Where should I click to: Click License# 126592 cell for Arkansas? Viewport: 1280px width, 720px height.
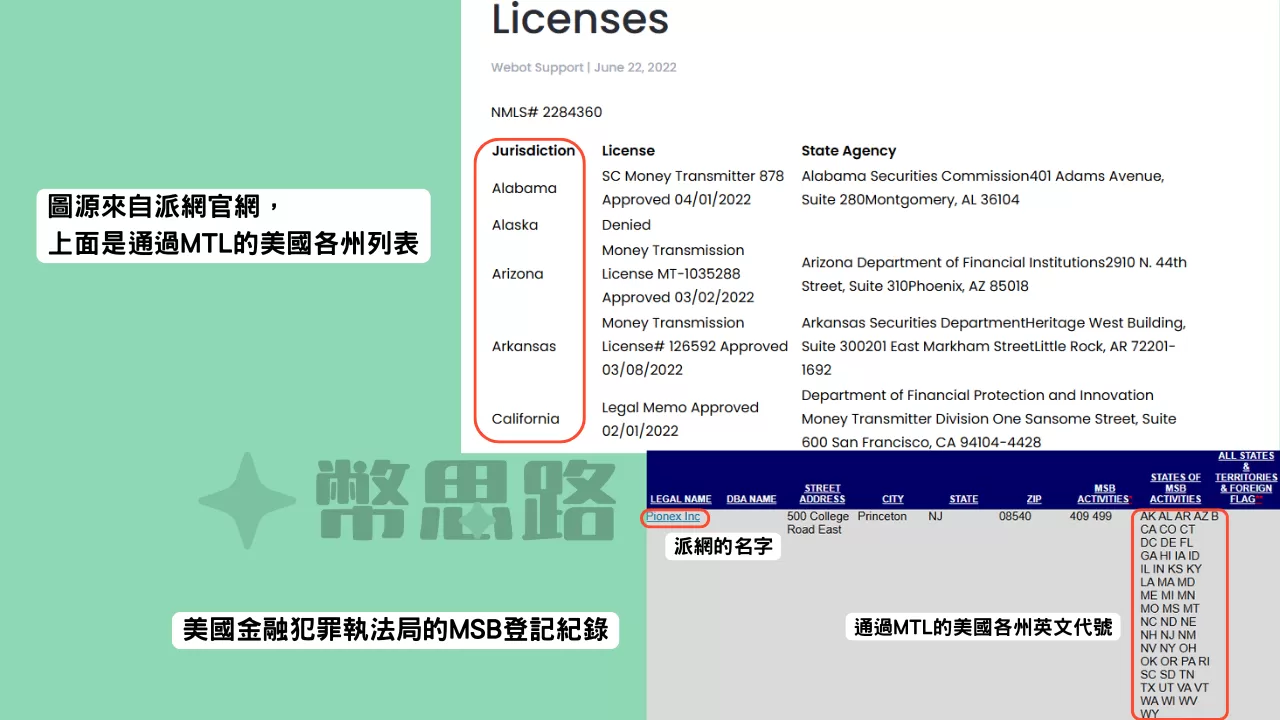pyautogui.click(x=695, y=346)
